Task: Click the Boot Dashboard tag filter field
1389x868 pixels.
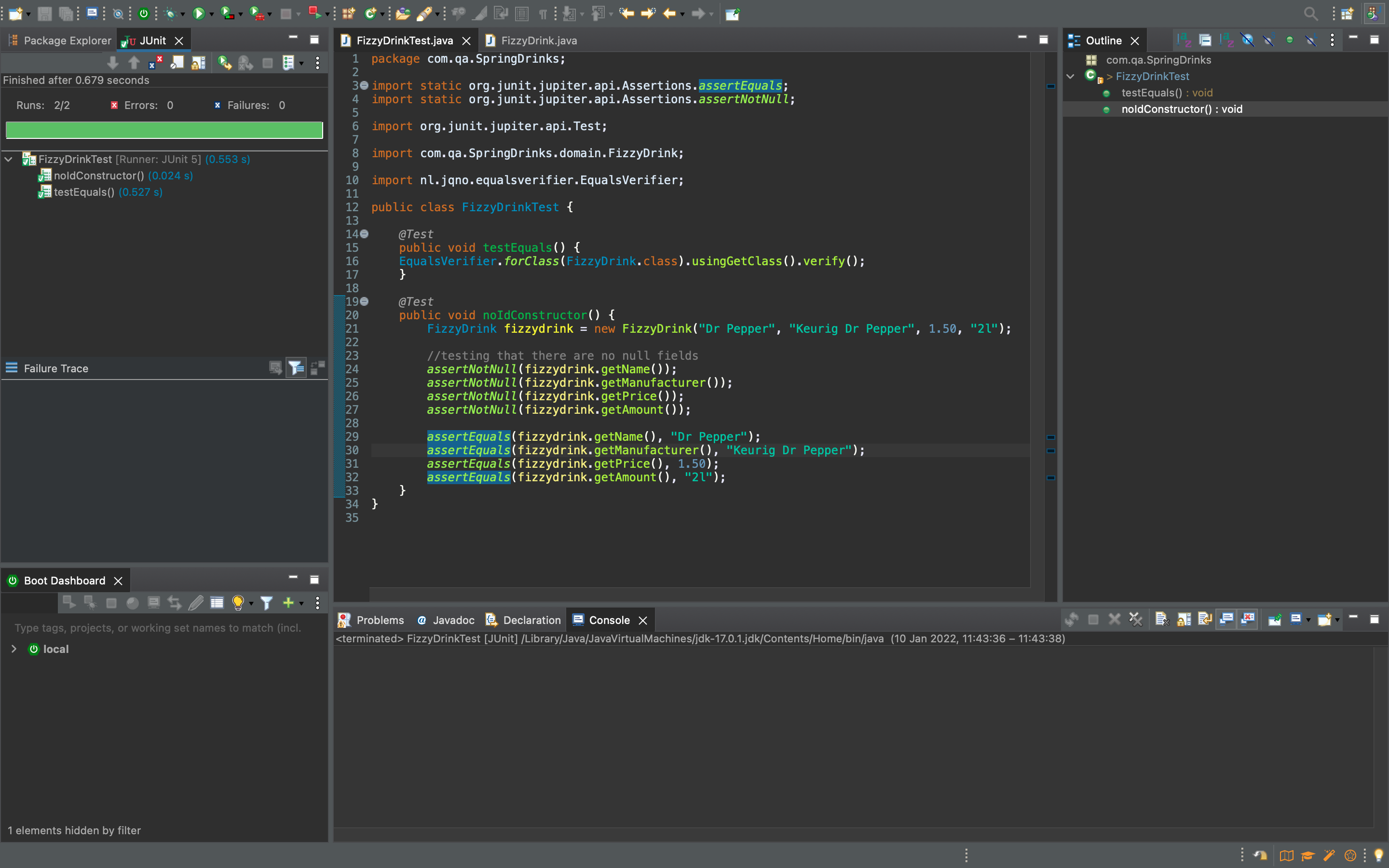Action: (x=158, y=627)
